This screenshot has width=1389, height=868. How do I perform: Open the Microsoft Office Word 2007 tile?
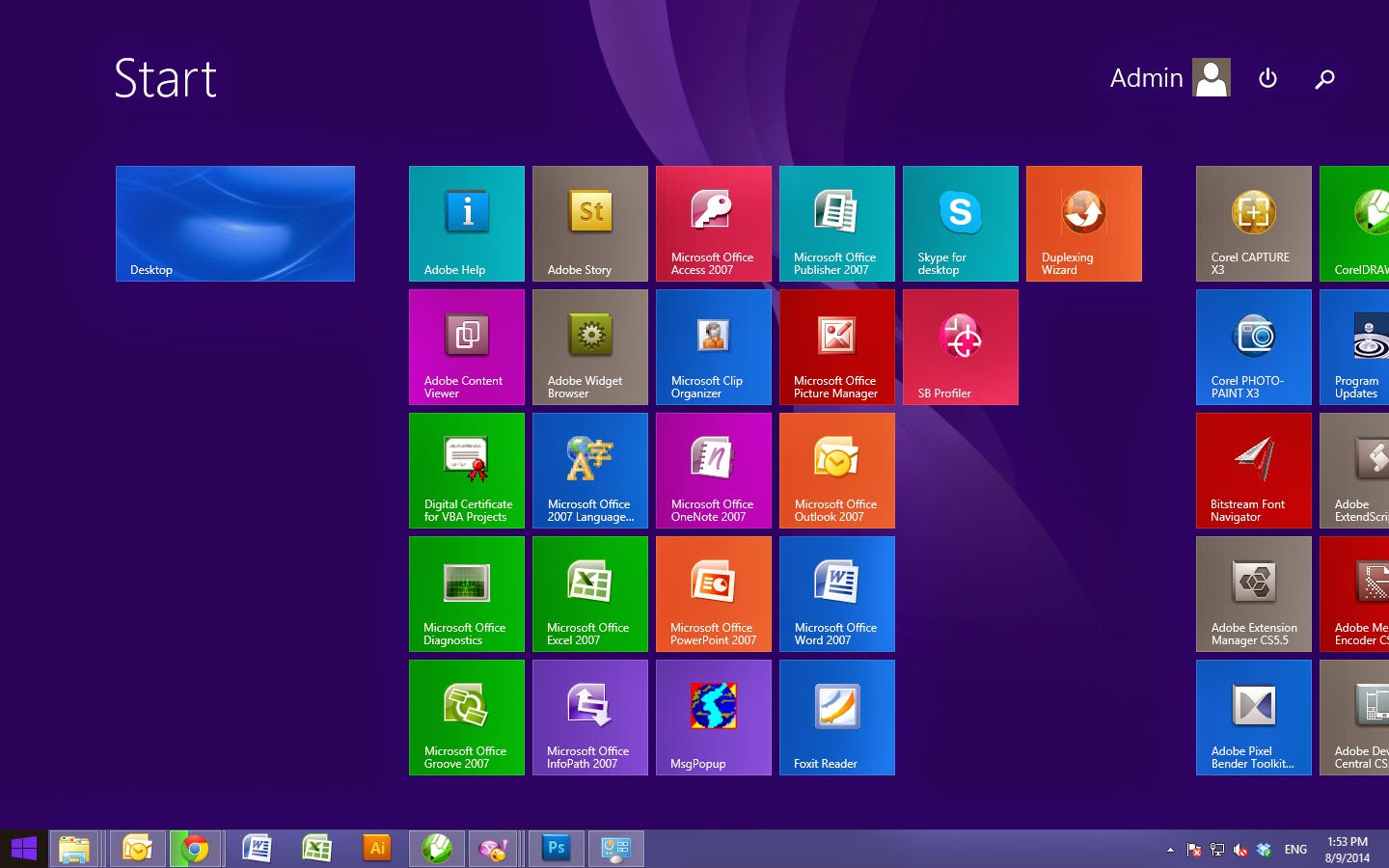pyautogui.click(x=837, y=594)
